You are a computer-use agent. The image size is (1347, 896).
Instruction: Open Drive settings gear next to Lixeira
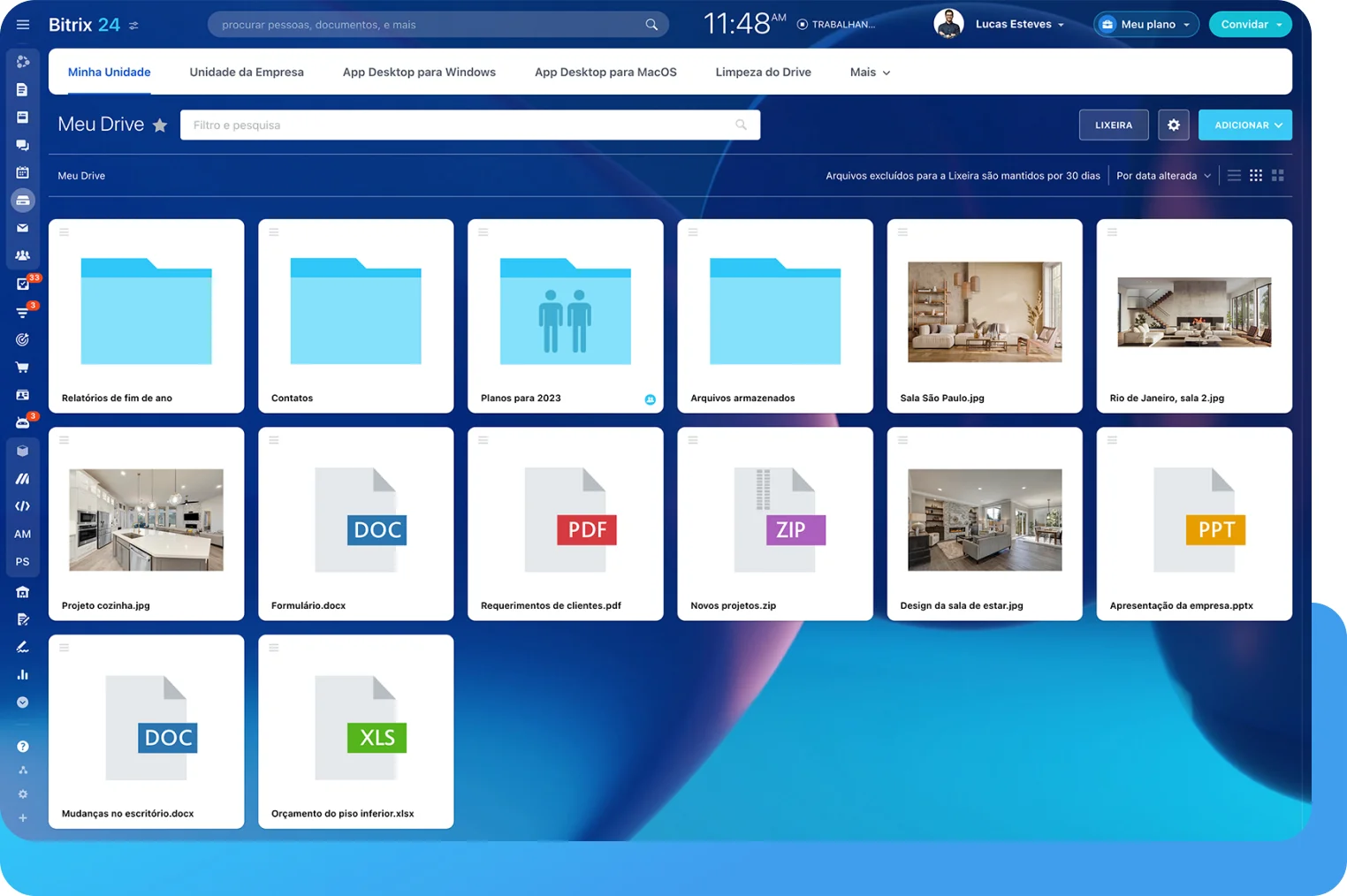coord(1173,125)
